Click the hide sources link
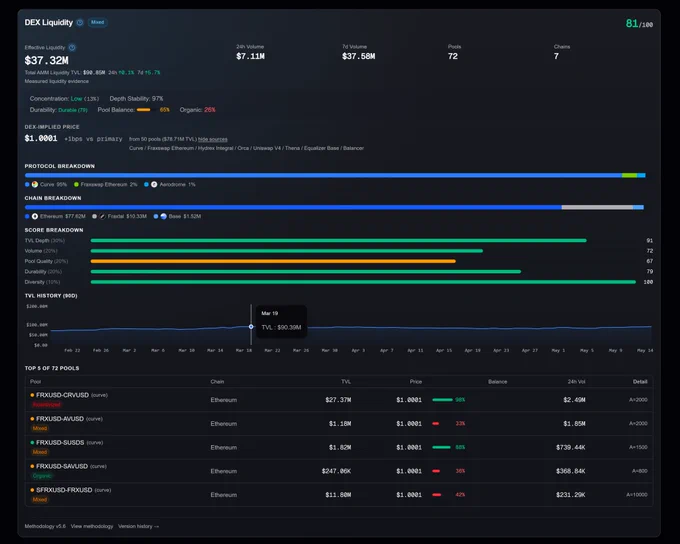This screenshot has width=680, height=544. pyautogui.click(x=212, y=139)
